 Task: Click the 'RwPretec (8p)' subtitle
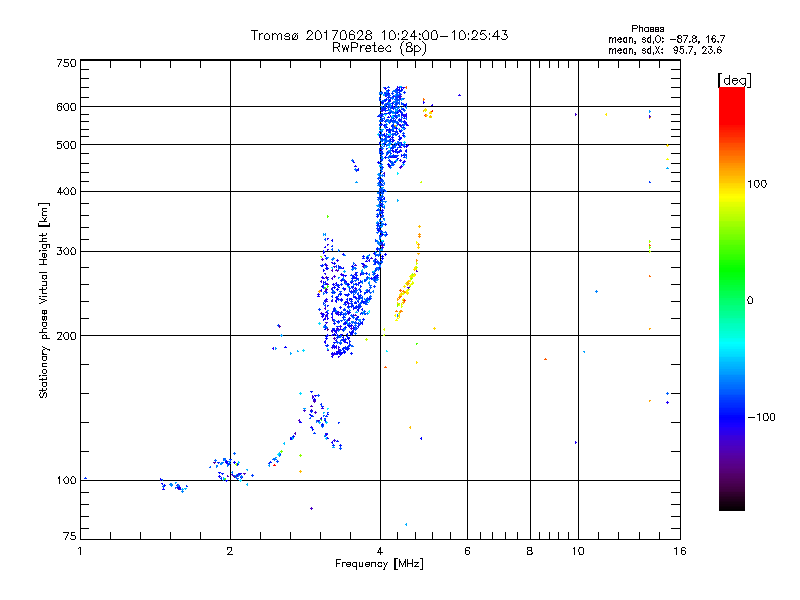[379, 48]
